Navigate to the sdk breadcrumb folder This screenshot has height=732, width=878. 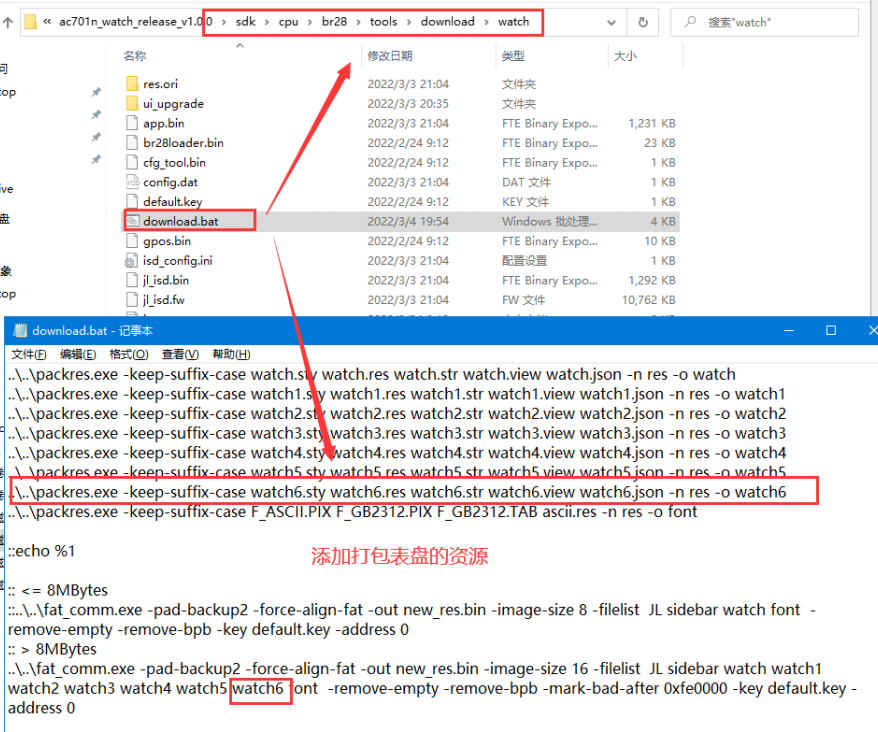[245, 22]
